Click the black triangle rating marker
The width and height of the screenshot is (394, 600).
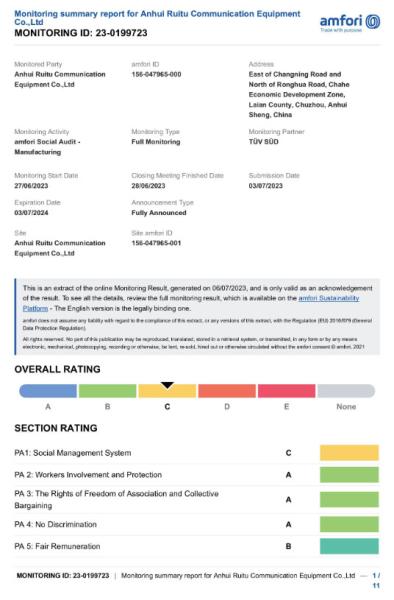tap(167, 385)
